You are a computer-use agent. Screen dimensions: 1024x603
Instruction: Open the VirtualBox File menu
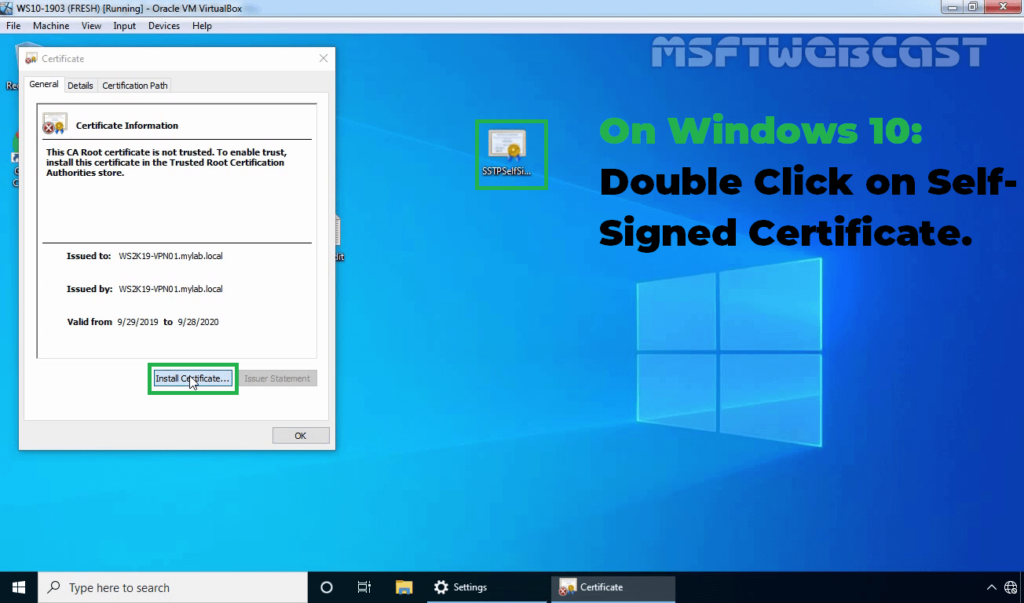click(x=13, y=25)
